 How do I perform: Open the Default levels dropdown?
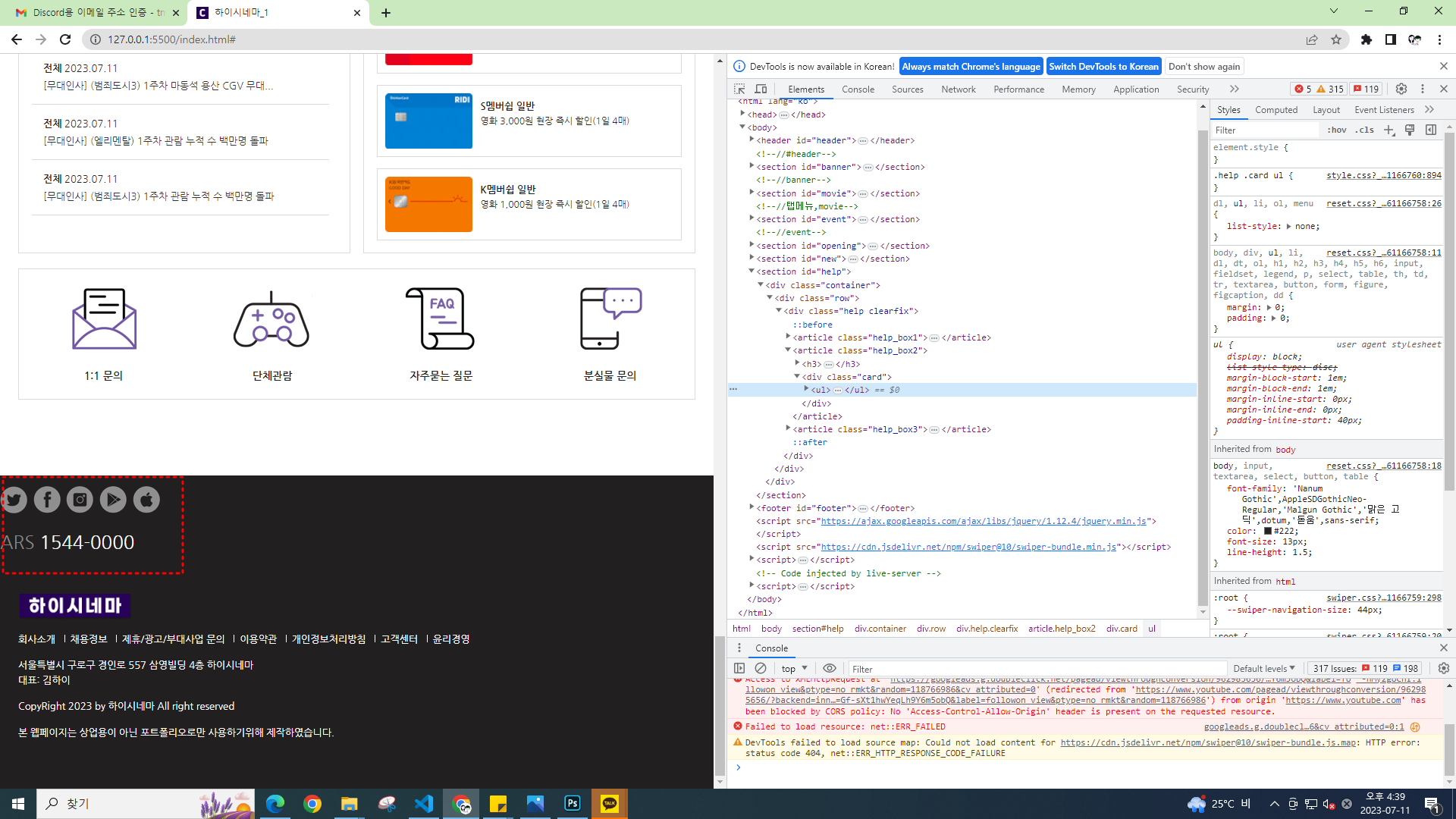click(x=1263, y=668)
